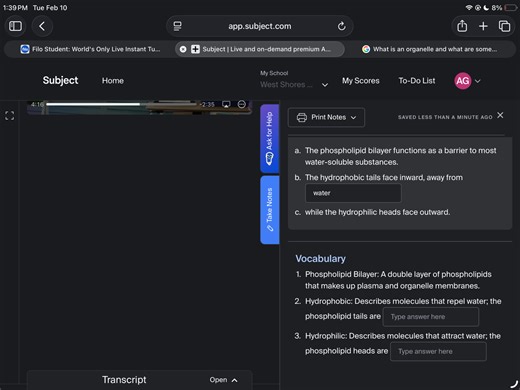Viewport: 520px width, 390px height.
Task: Click the -2:35 remaining time label
Action: click(208, 104)
